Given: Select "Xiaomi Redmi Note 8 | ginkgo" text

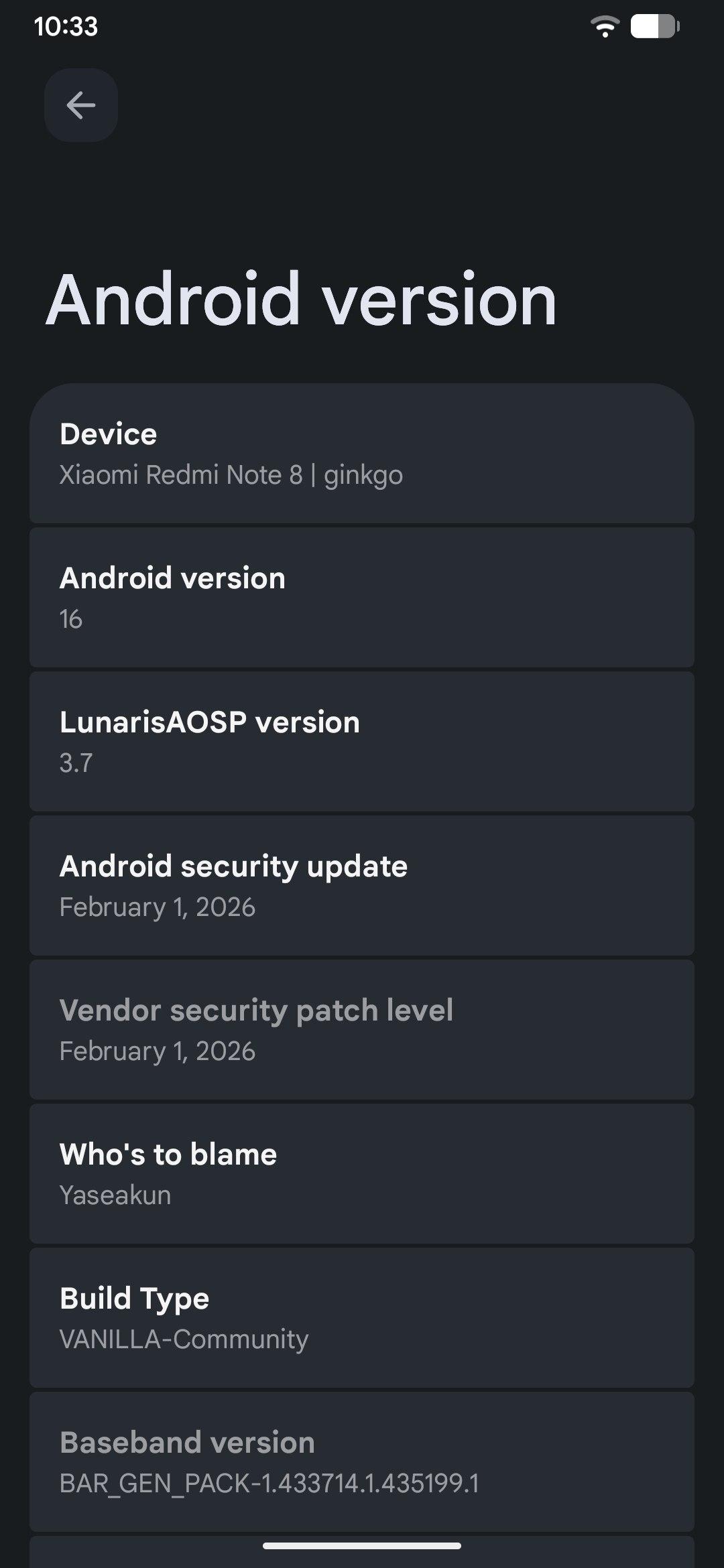Looking at the screenshot, I should coord(231,475).
